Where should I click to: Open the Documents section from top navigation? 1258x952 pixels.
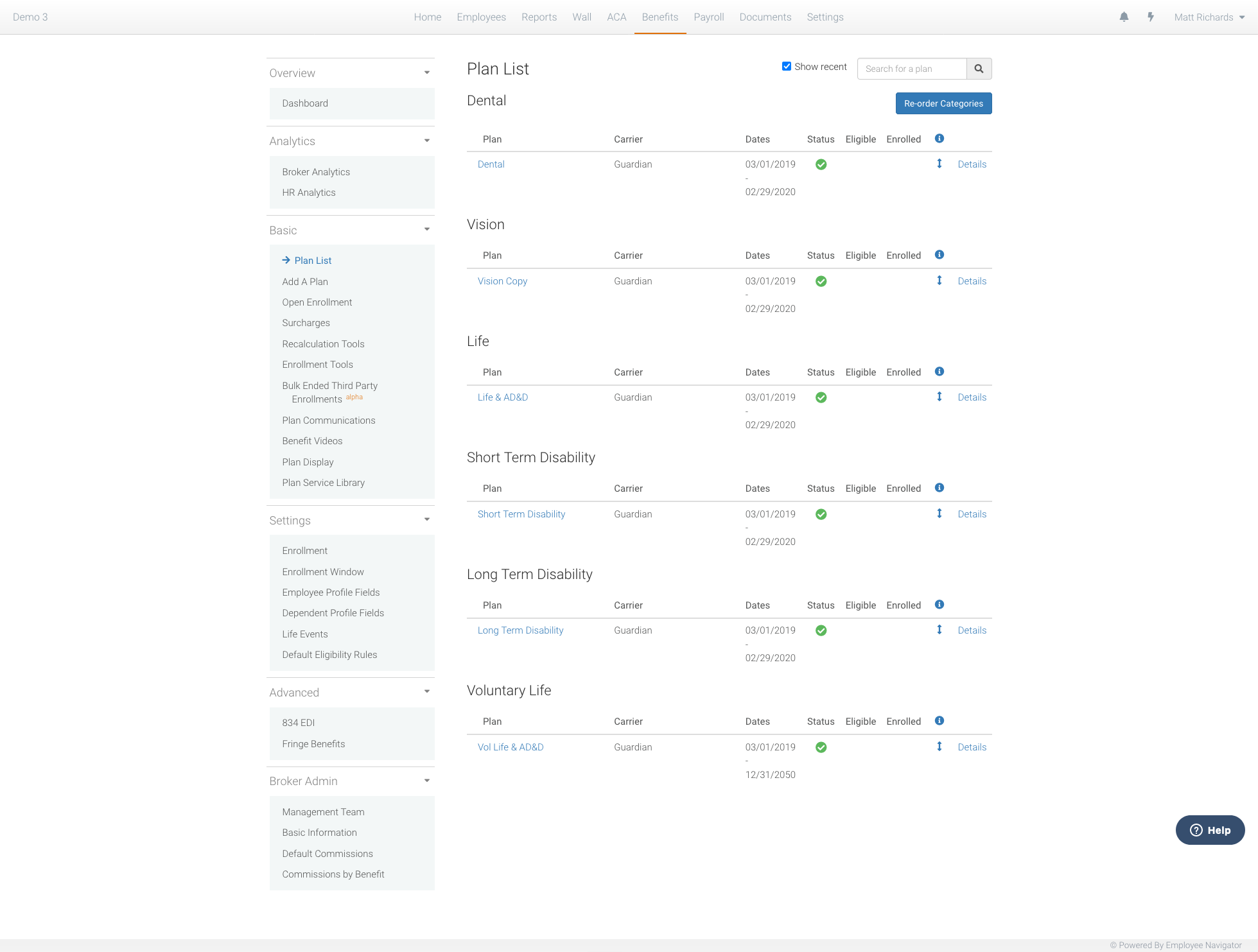[765, 17]
